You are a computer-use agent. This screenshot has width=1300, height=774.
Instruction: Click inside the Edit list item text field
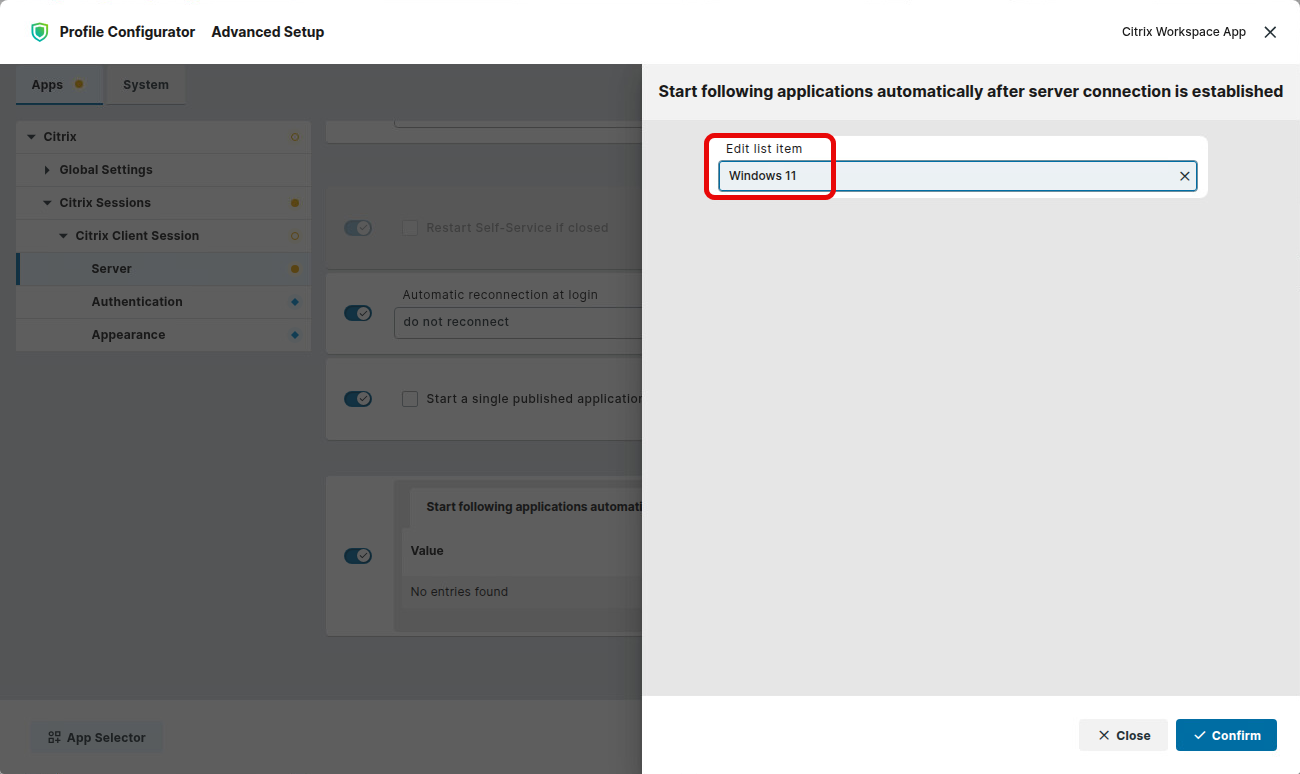pyautogui.click(x=945, y=176)
